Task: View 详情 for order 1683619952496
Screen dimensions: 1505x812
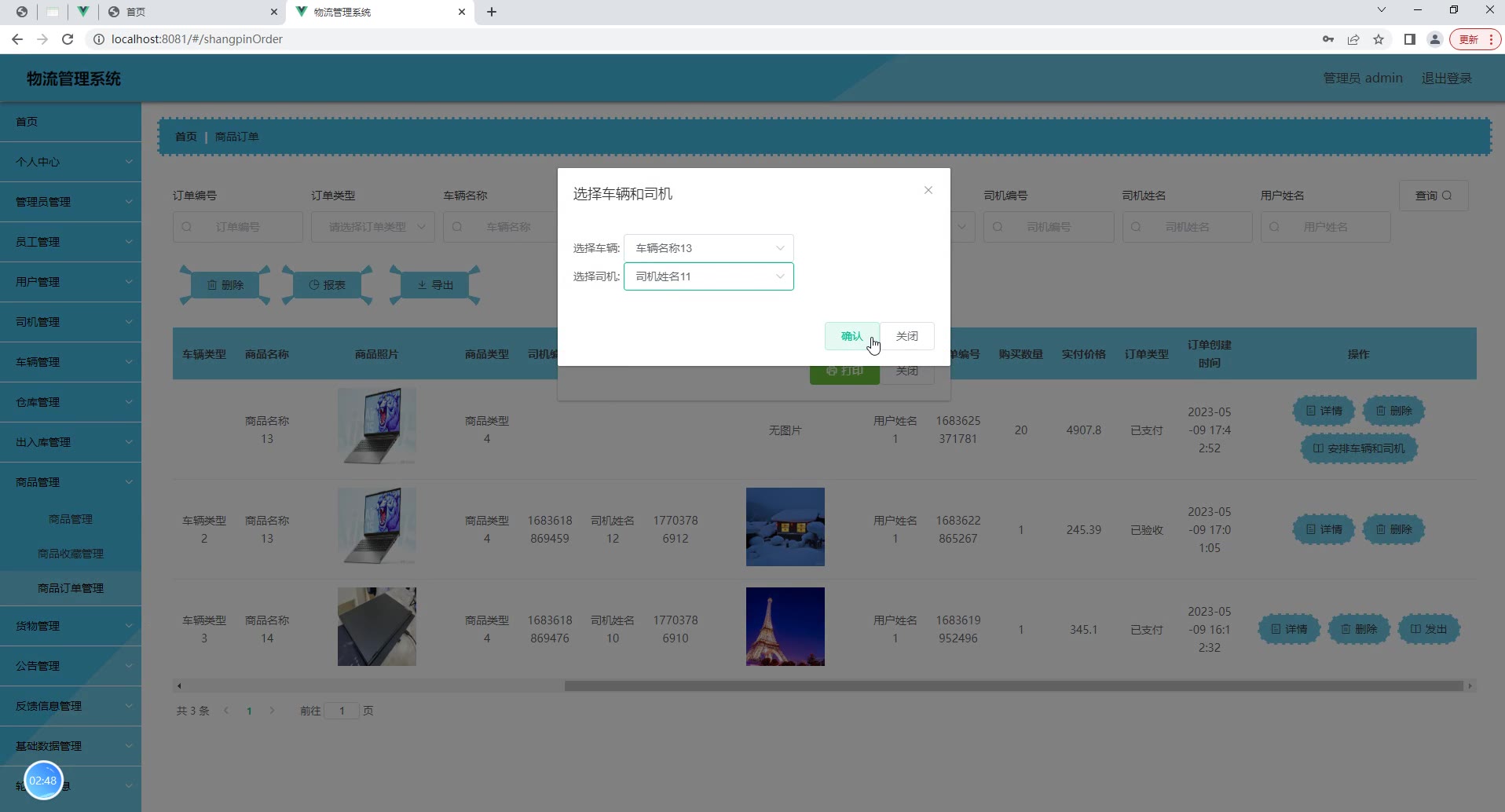Action: point(1289,629)
